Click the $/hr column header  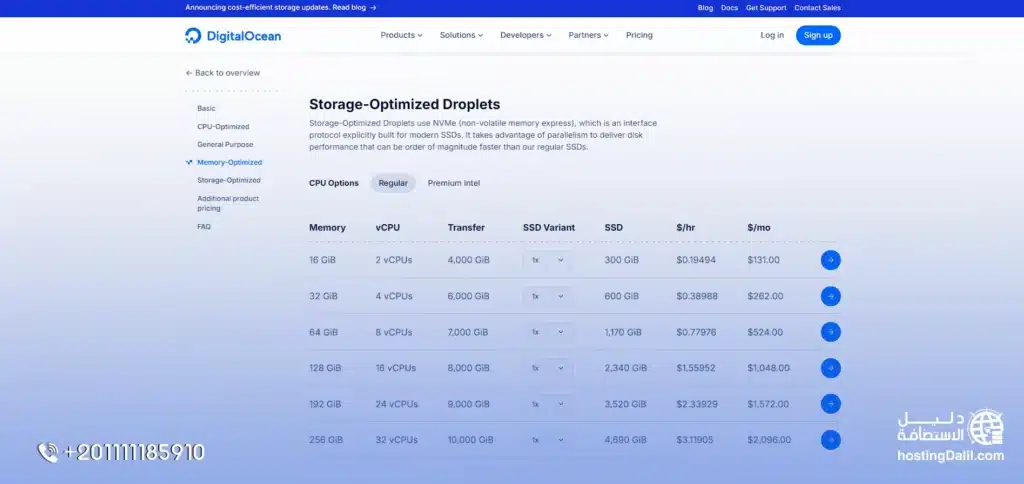click(686, 228)
